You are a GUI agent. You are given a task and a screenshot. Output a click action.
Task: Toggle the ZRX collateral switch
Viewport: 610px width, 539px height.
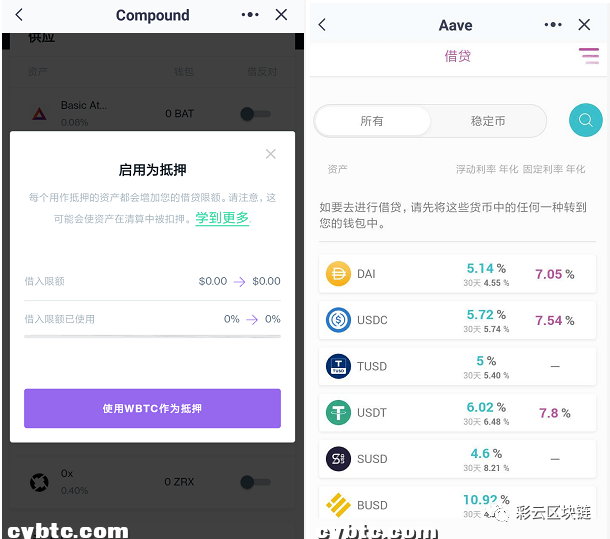(x=255, y=482)
